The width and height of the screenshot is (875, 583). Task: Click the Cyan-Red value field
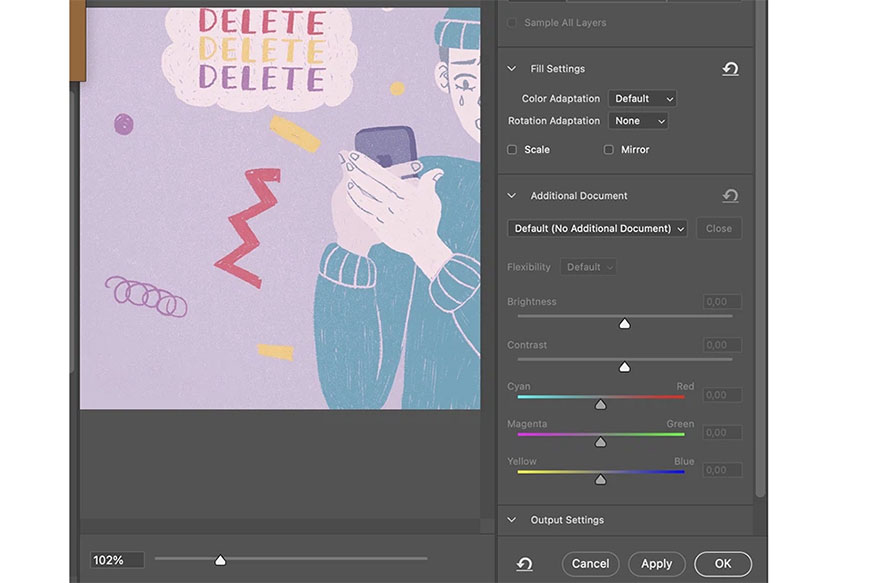722,395
